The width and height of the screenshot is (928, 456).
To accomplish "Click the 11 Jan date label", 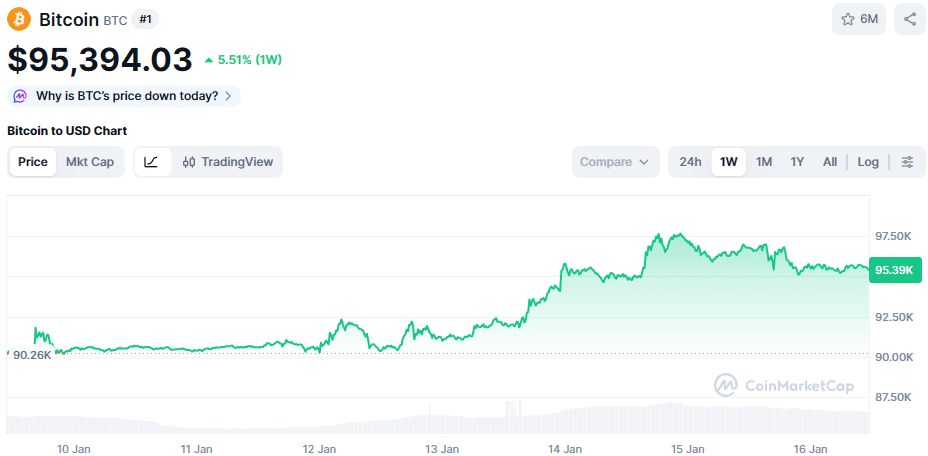I will 196,448.
